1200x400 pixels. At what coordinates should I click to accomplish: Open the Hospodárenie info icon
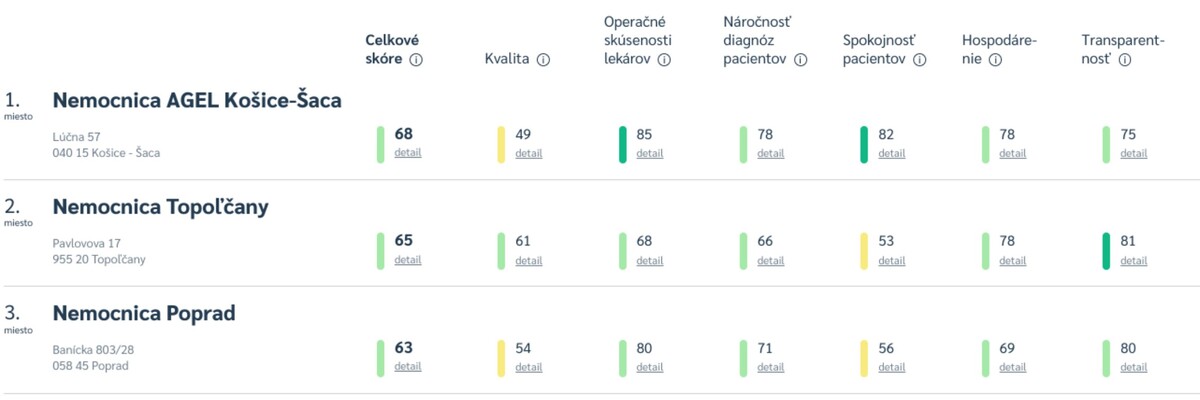click(x=995, y=60)
